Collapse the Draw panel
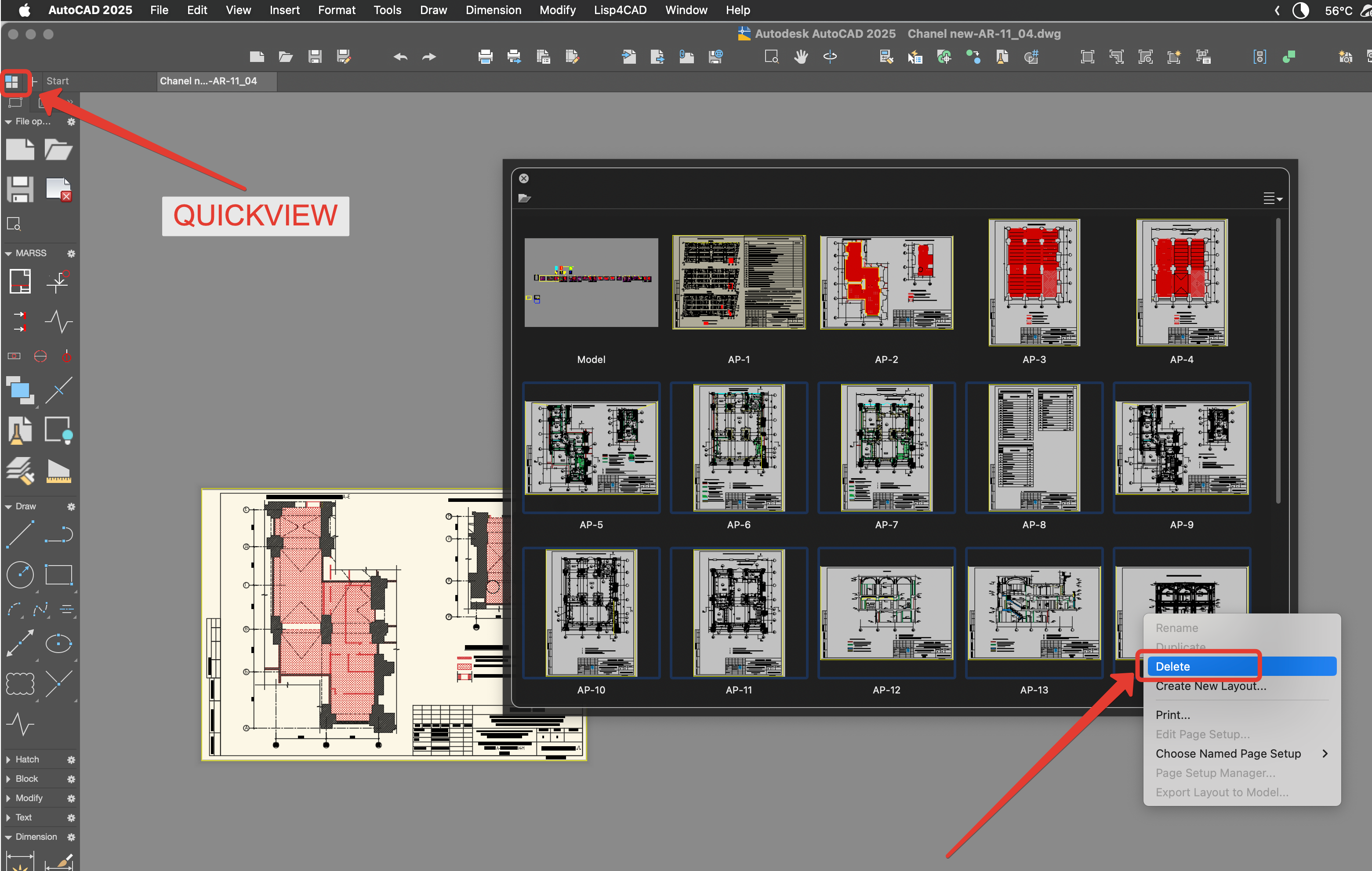 (x=8, y=507)
